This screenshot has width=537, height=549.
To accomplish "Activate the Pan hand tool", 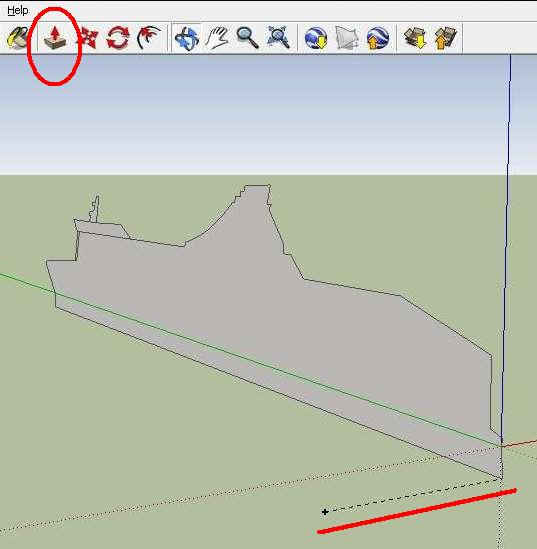I will tap(217, 38).
